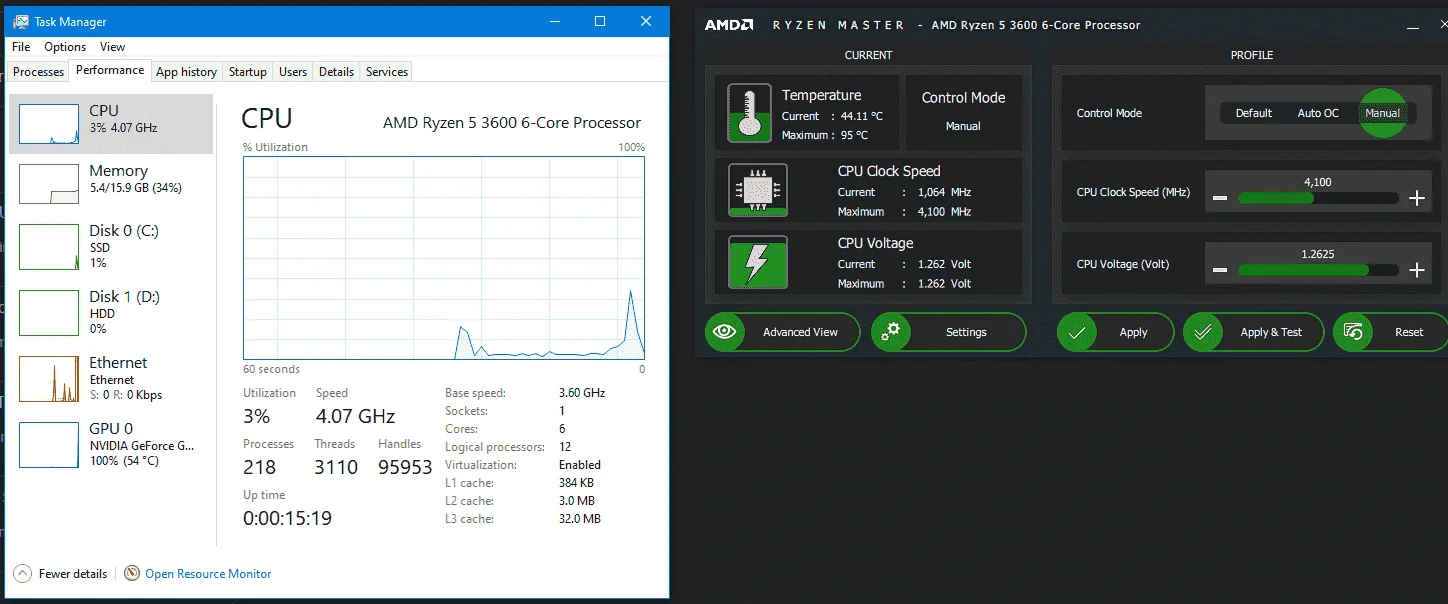Click the 1.2625 voltage value above slider
This screenshot has width=1448, height=604.
coord(1318,254)
